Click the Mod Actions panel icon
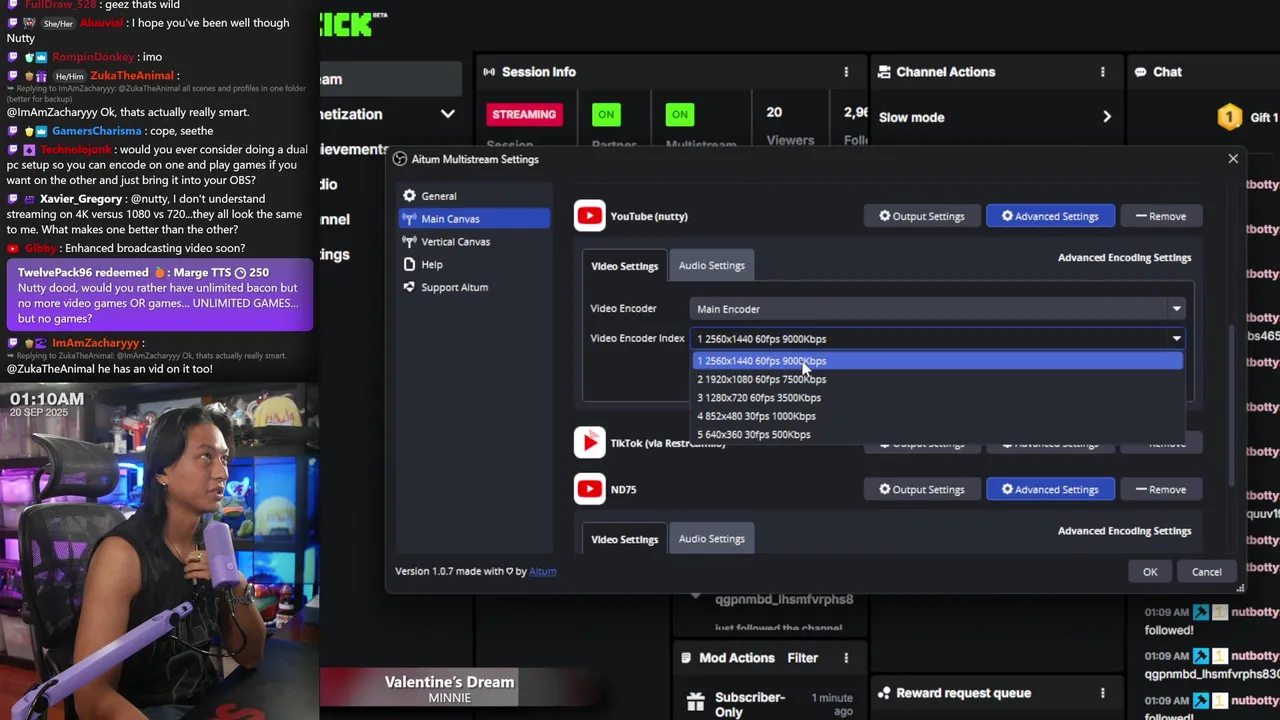 [x=687, y=658]
